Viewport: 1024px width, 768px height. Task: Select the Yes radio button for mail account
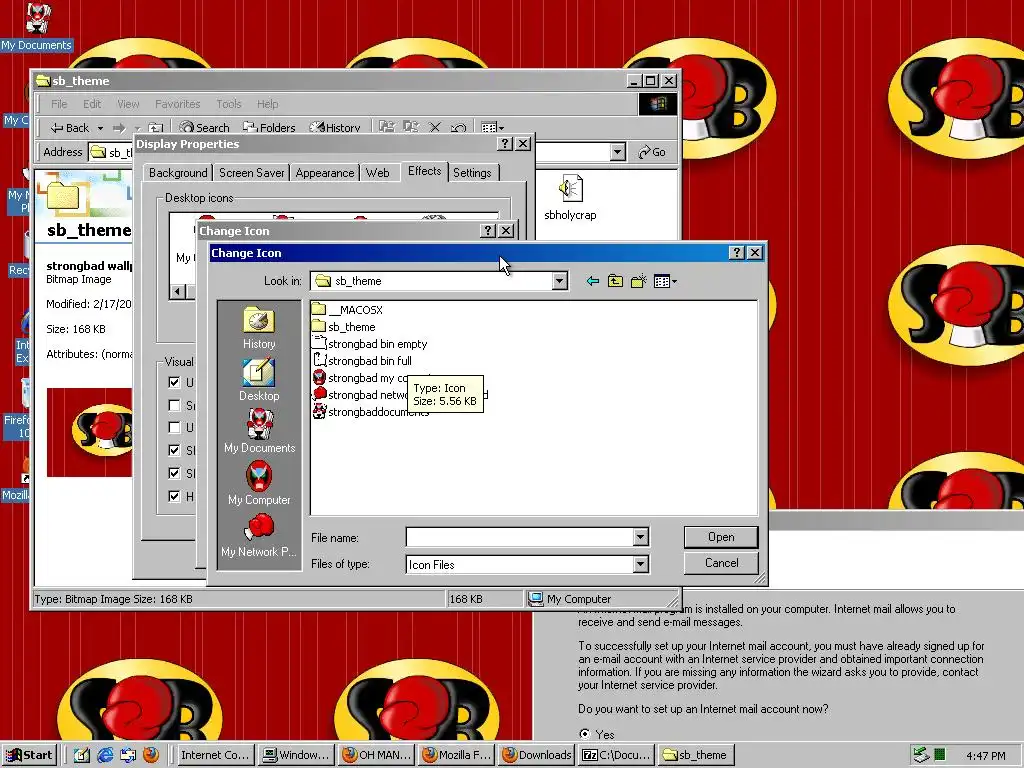point(584,734)
